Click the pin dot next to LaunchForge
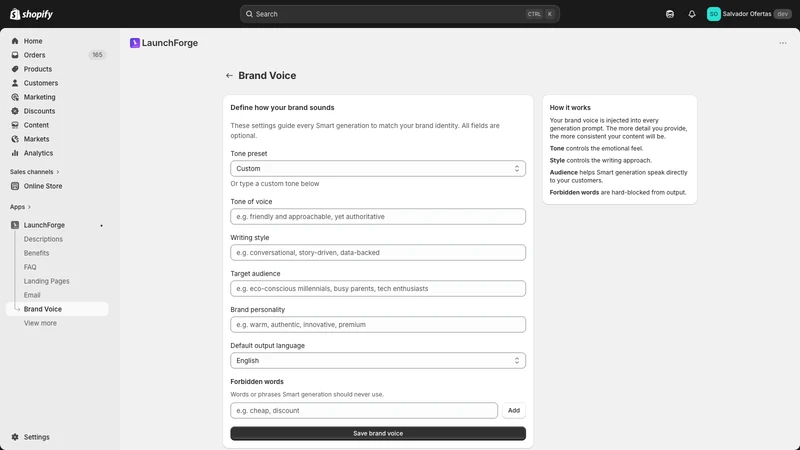 click(x=102, y=226)
